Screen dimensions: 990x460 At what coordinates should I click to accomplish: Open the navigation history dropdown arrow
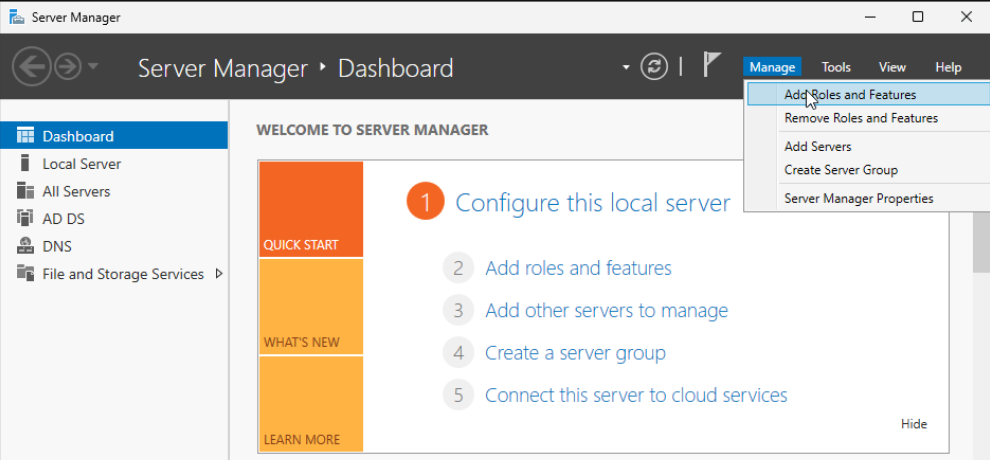tap(92, 66)
